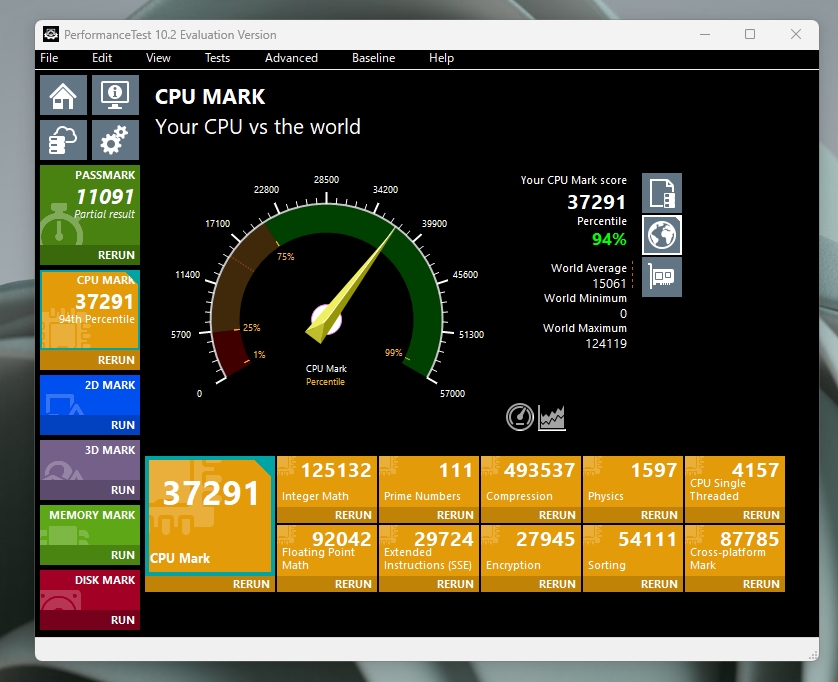Viewport: 838px width, 682px height.
Task: Select the 3D Mark sidebar tile
Action: pos(90,460)
